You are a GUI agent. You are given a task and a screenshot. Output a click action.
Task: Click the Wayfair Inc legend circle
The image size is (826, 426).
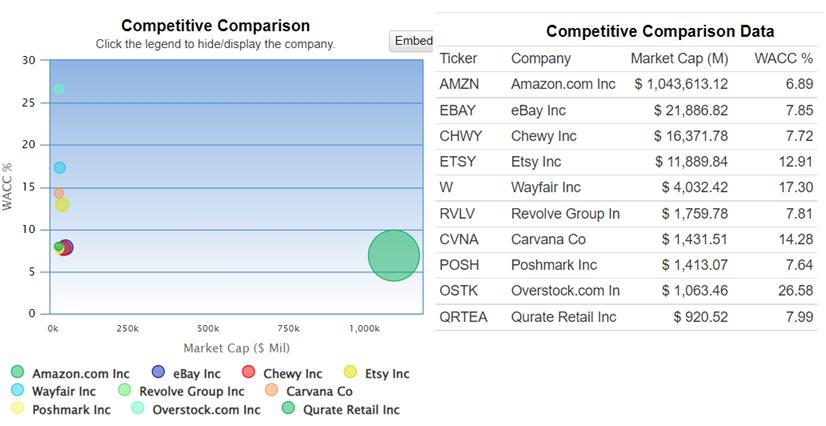point(17,391)
